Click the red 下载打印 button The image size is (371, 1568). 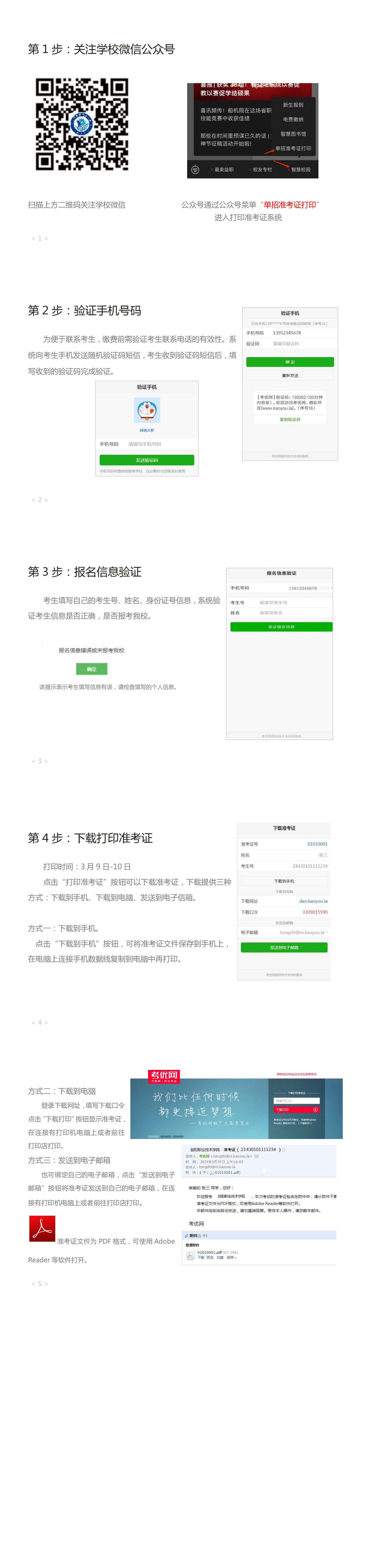coord(297,1110)
